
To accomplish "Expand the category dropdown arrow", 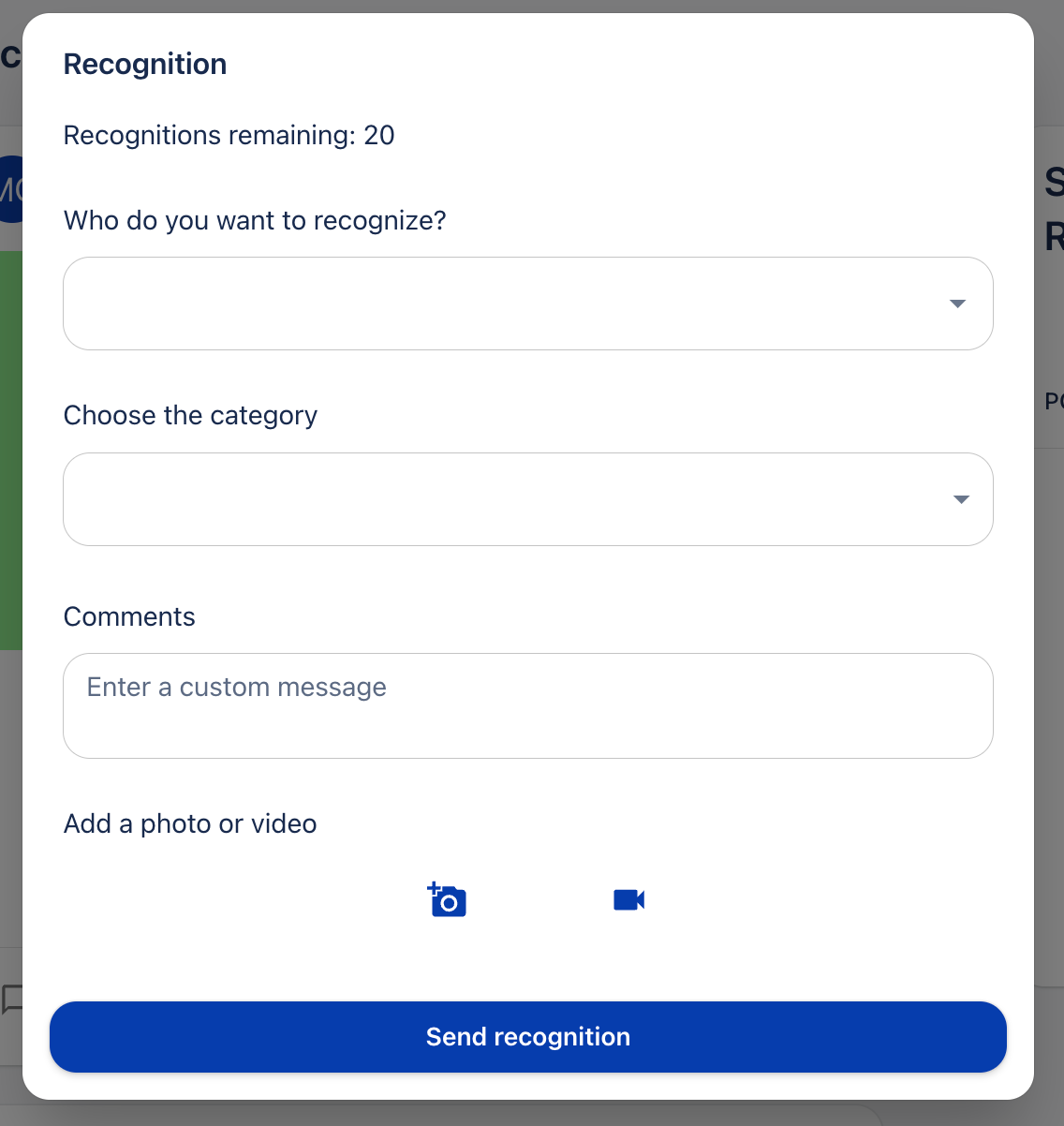I will click(960, 499).
